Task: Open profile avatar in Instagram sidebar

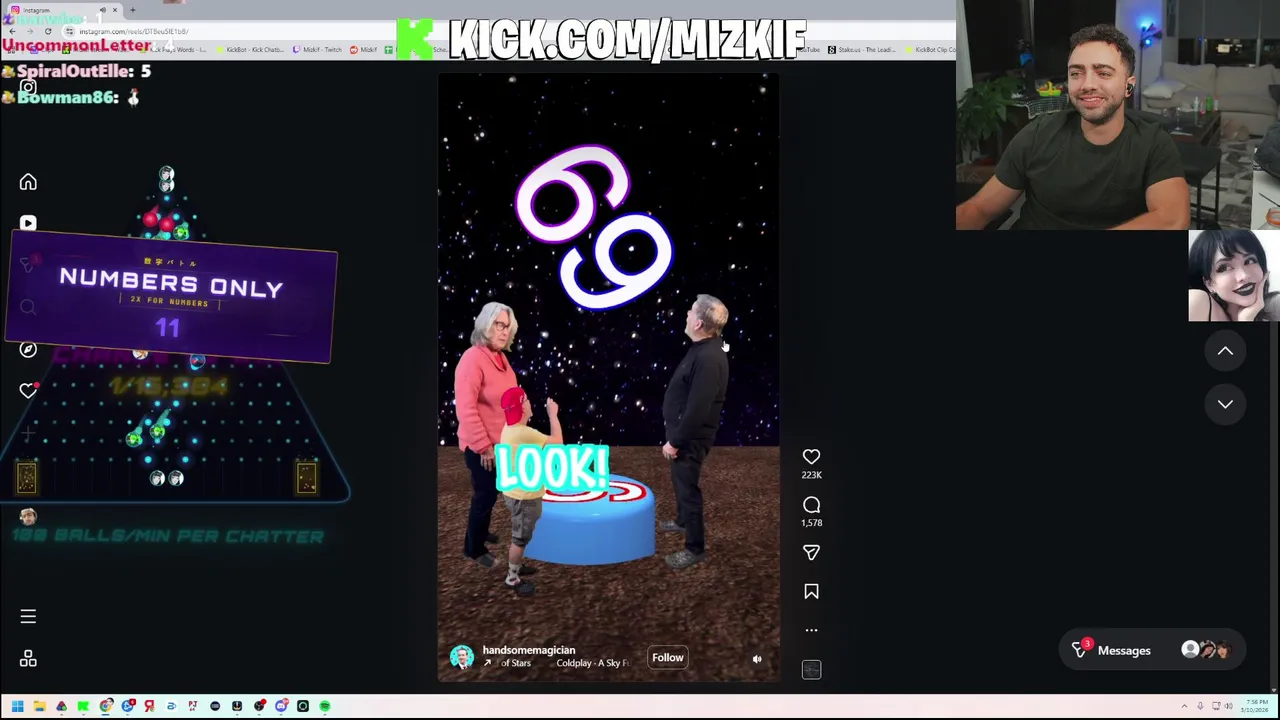Action: pyautogui.click(x=28, y=516)
